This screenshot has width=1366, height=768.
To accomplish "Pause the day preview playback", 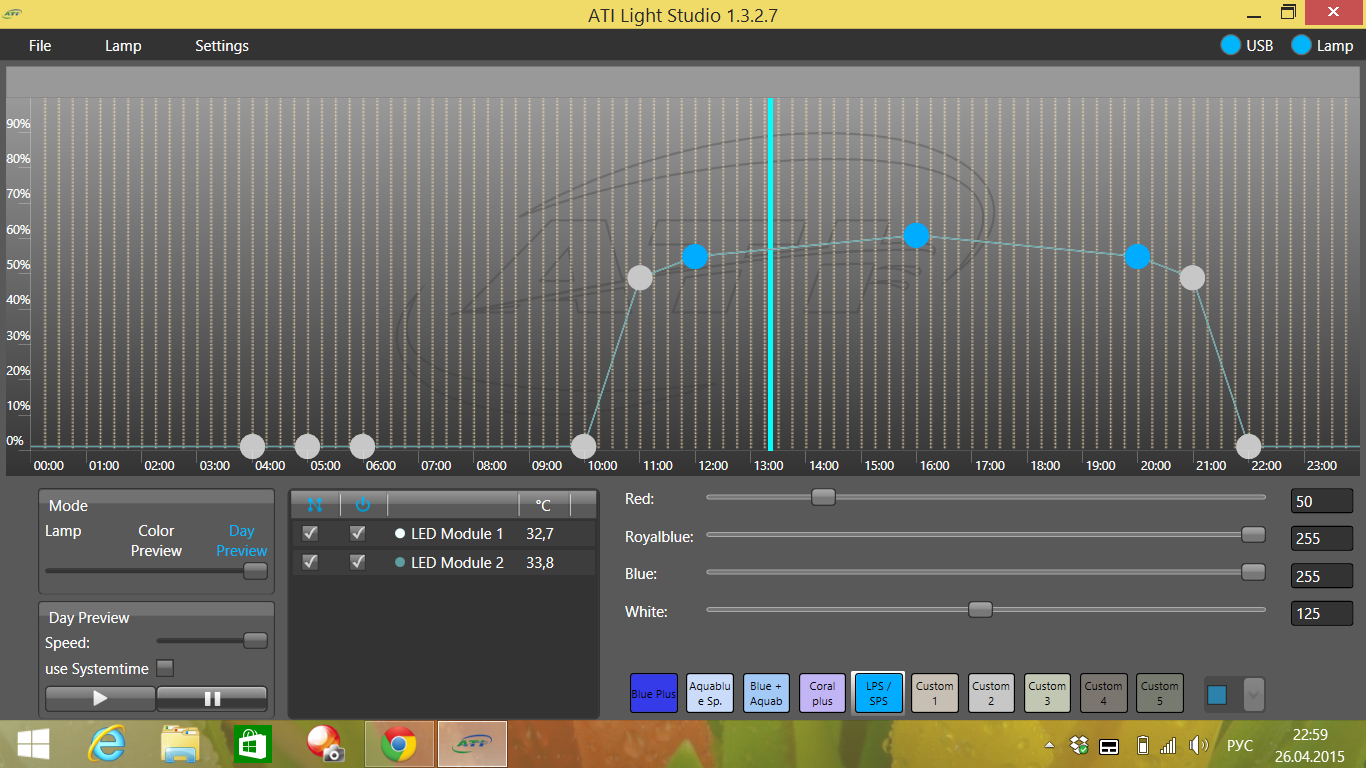I will (212, 698).
